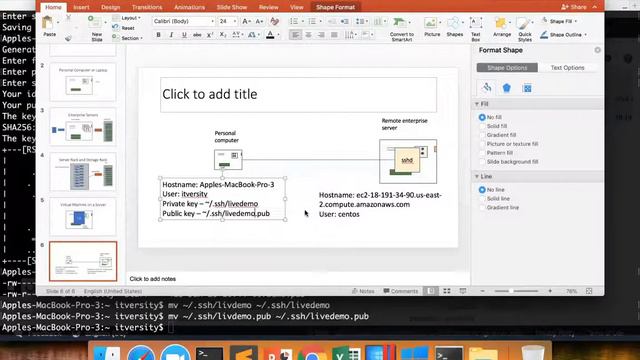Click the Cut scissors icon
The height and width of the screenshot is (360, 640).
click(x=68, y=18)
